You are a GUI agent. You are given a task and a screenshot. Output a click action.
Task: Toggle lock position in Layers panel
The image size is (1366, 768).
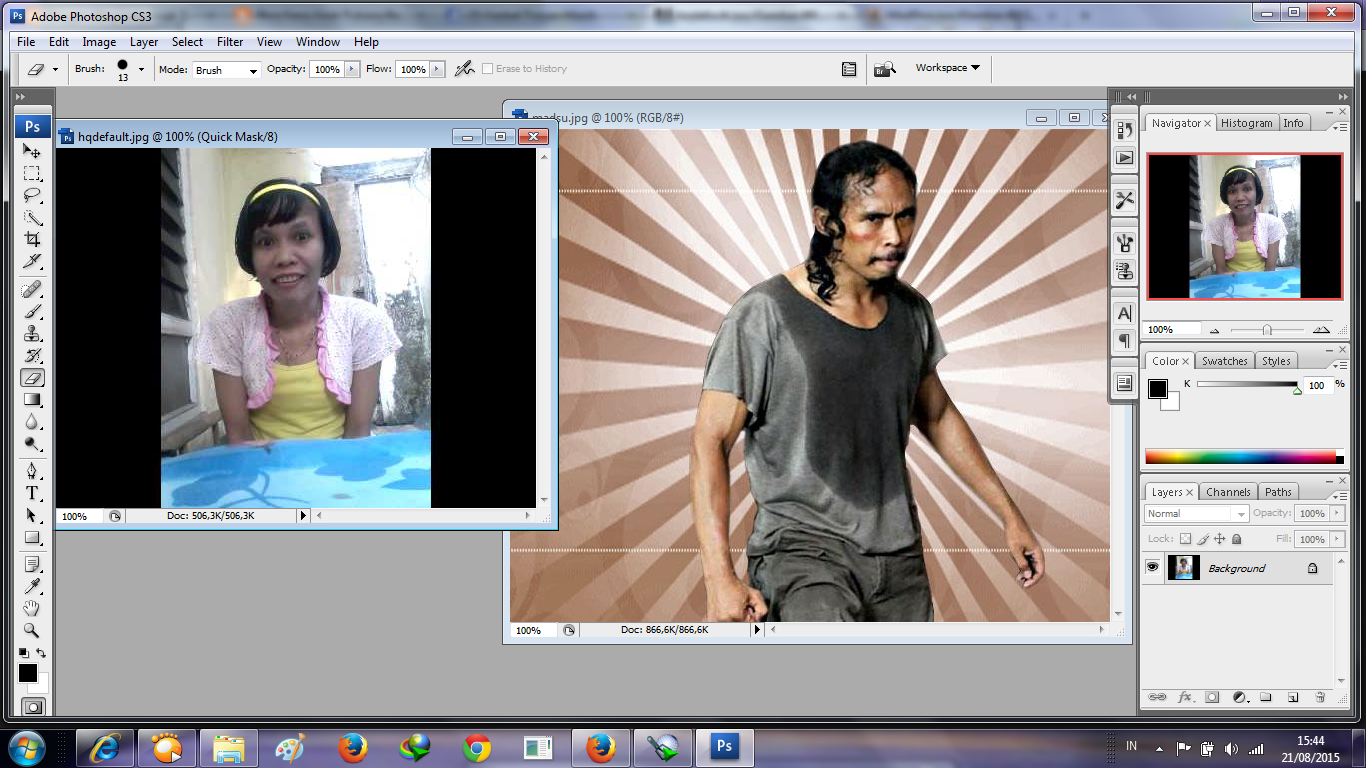tap(1220, 539)
